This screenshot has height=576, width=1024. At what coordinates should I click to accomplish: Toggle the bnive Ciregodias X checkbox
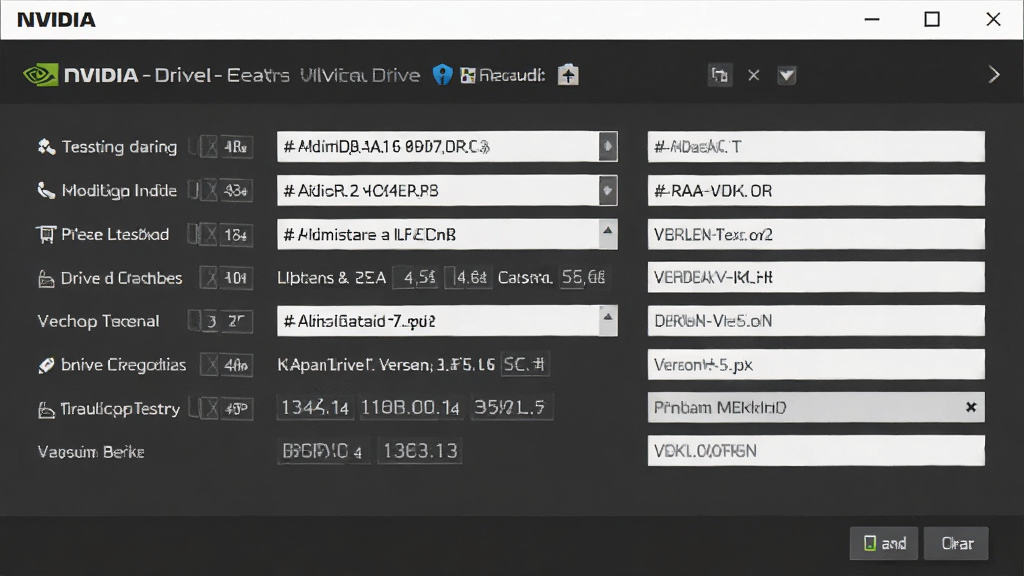(209, 364)
